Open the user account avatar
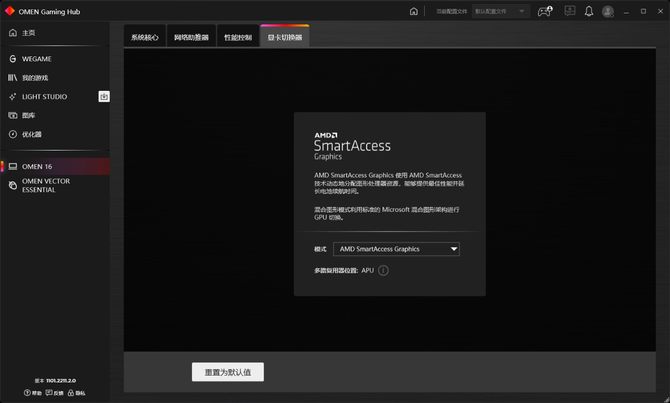 point(608,11)
